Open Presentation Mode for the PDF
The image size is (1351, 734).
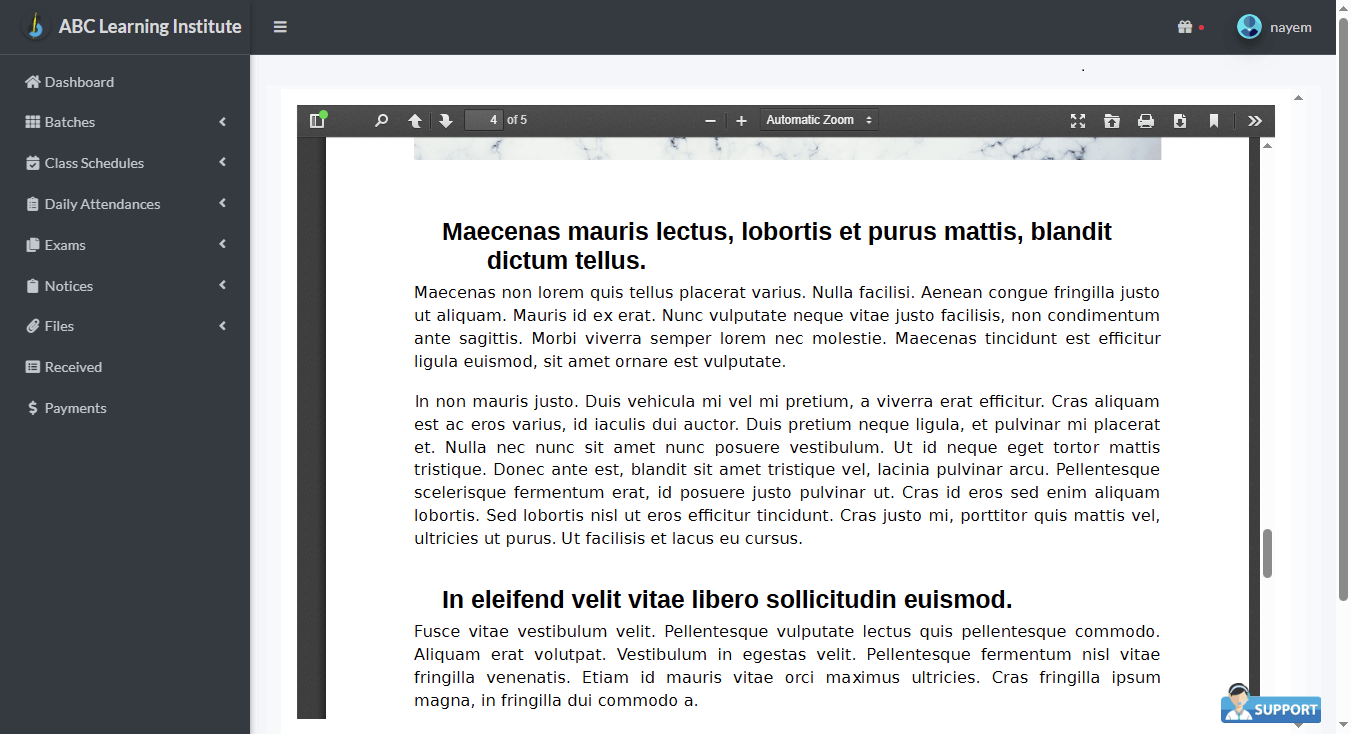[1078, 120]
